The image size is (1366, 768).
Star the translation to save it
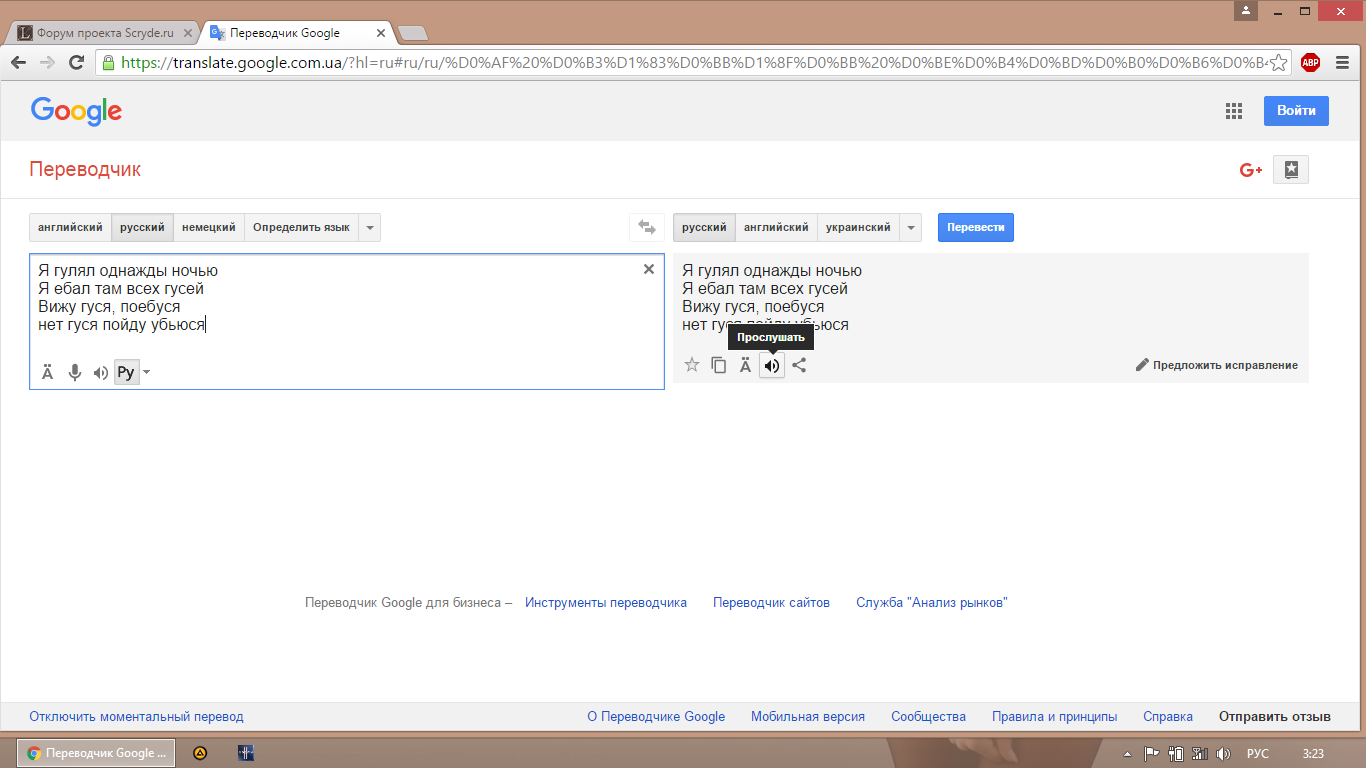691,365
